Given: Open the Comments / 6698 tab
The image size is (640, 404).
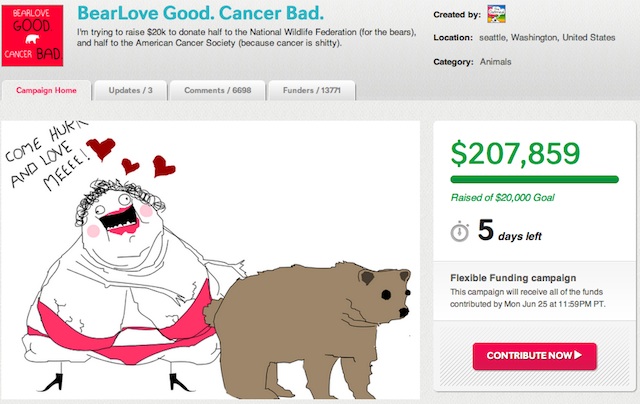Looking at the screenshot, I should (x=218, y=90).
